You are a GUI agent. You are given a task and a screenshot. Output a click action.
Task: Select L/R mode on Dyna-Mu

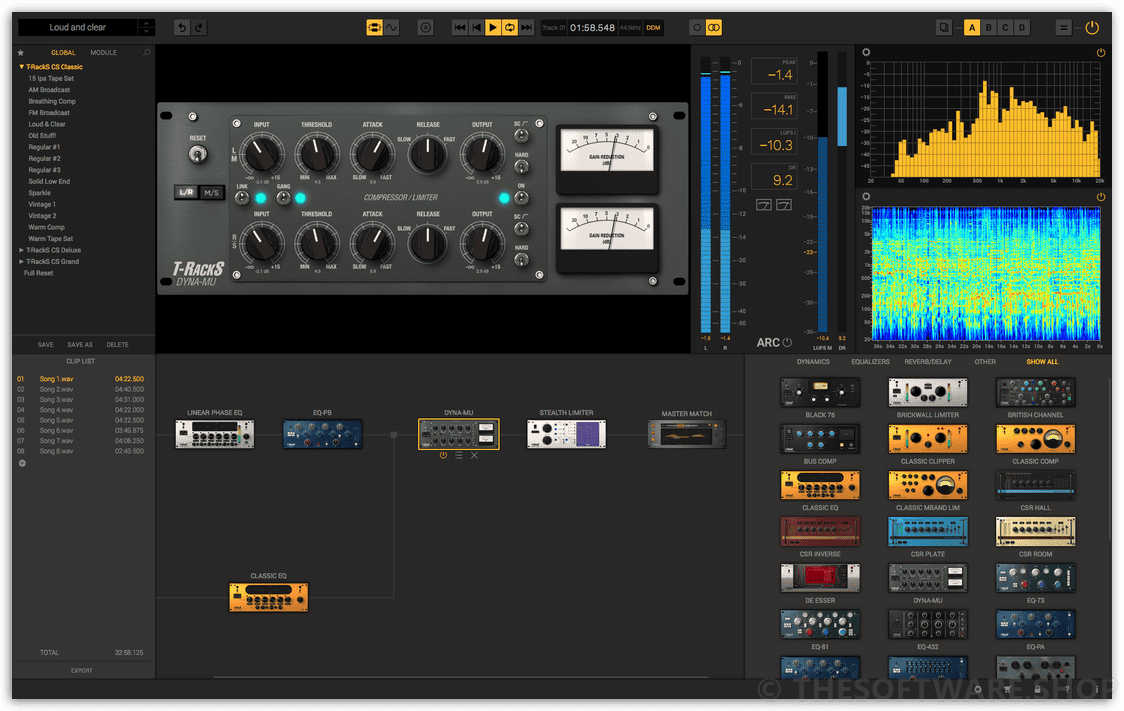tap(186, 192)
